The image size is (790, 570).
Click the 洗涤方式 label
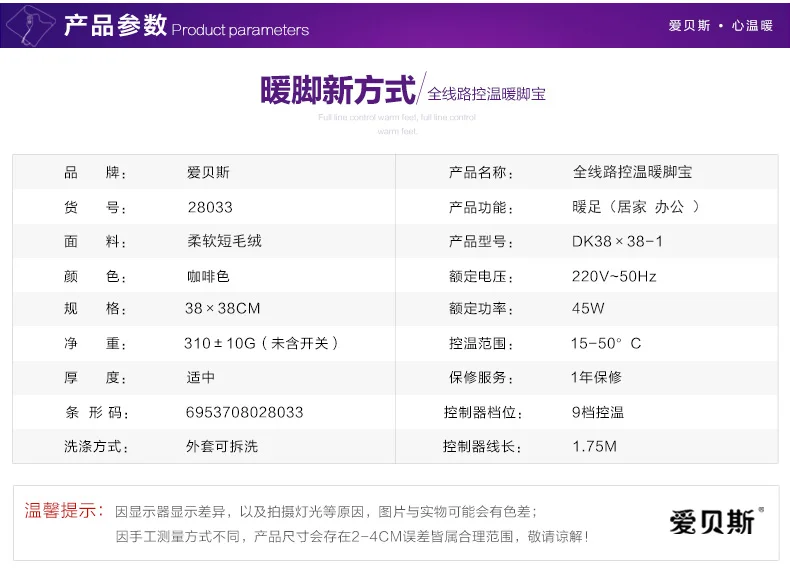[96, 446]
